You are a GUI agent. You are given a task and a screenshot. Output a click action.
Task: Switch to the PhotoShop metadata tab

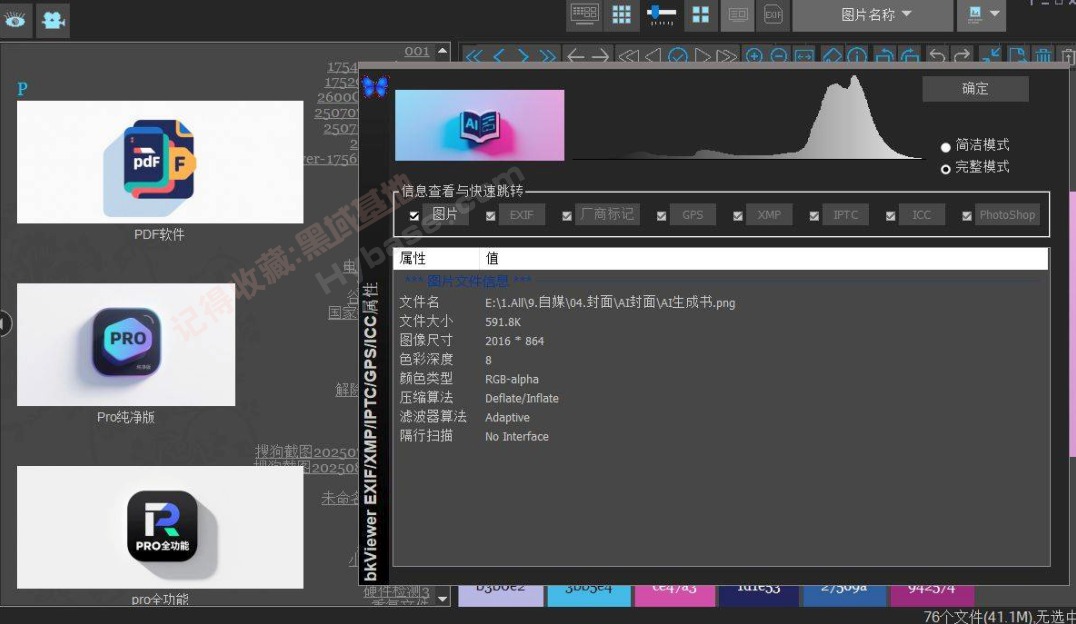pos(1007,214)
